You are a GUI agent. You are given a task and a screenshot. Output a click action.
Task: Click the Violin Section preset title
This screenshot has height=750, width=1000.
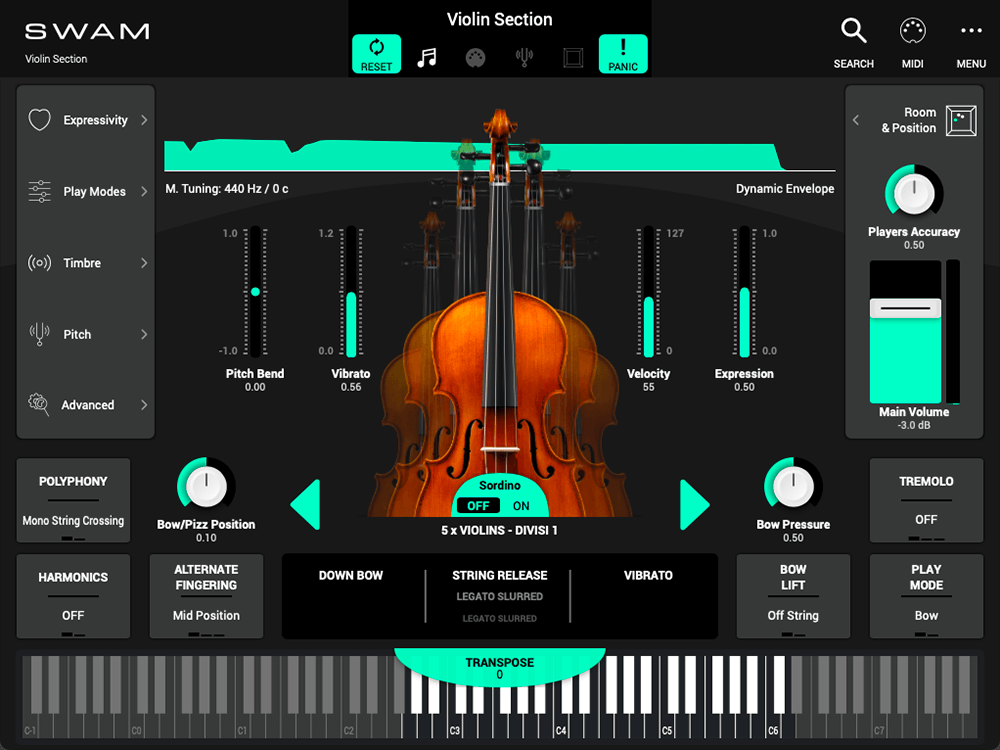tap(499, 19)
